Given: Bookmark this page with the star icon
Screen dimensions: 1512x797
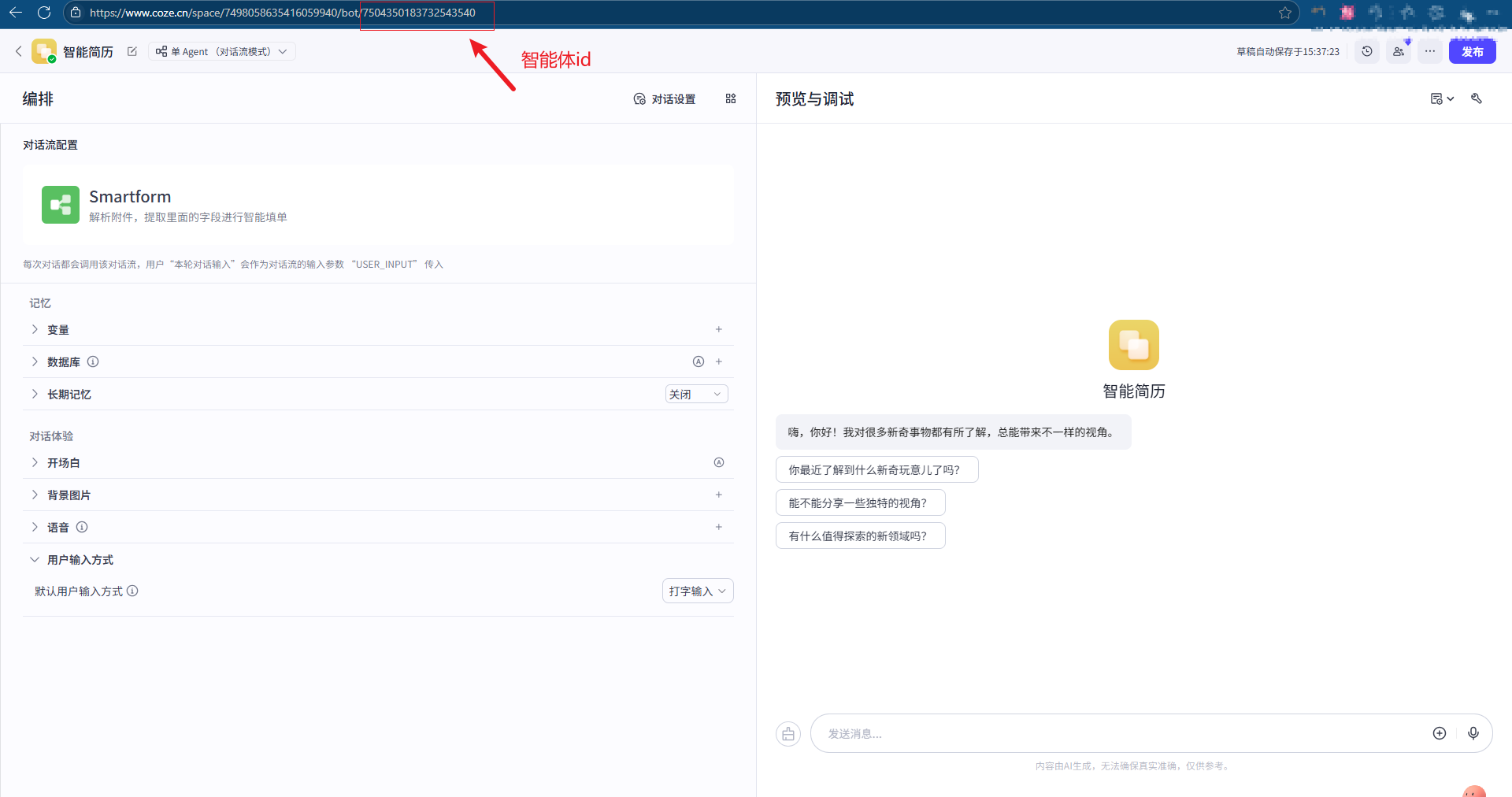Looking at the screenshot, I should tap(1285, 13).
